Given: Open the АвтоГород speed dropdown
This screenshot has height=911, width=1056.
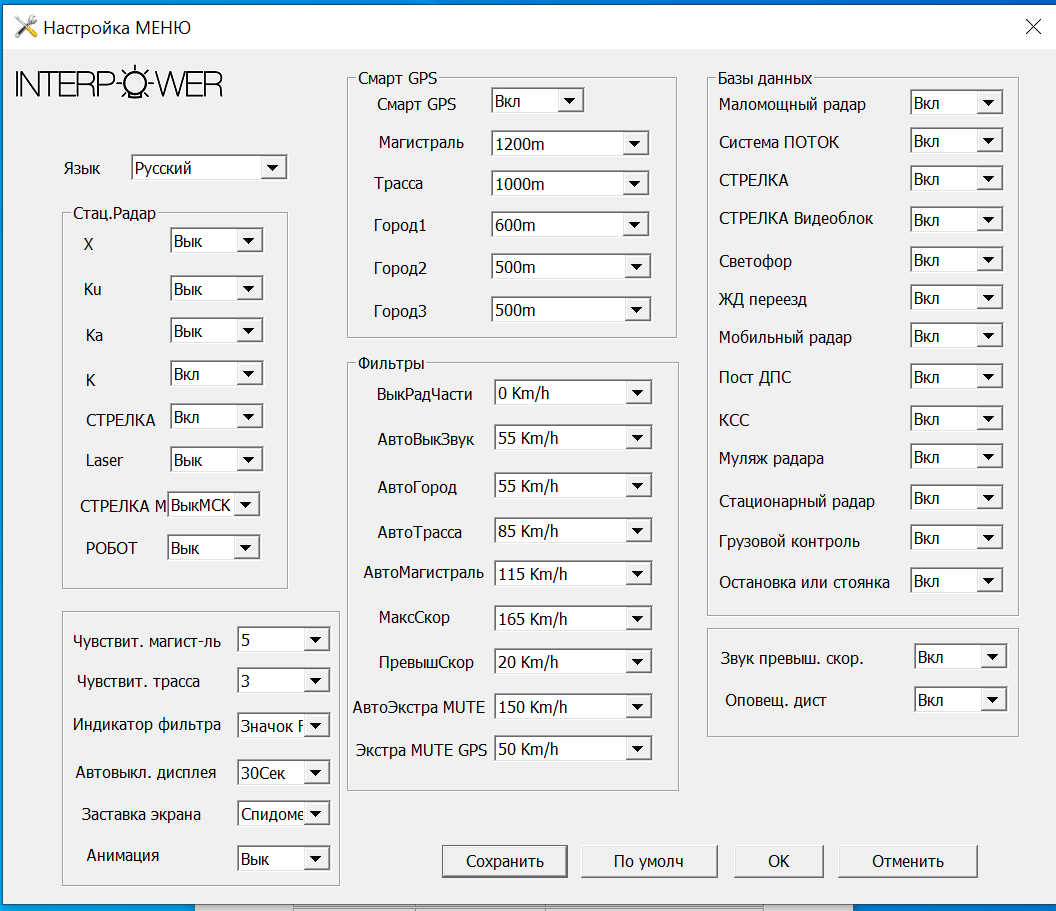Looking at the screenshot, I should point(638,487).
